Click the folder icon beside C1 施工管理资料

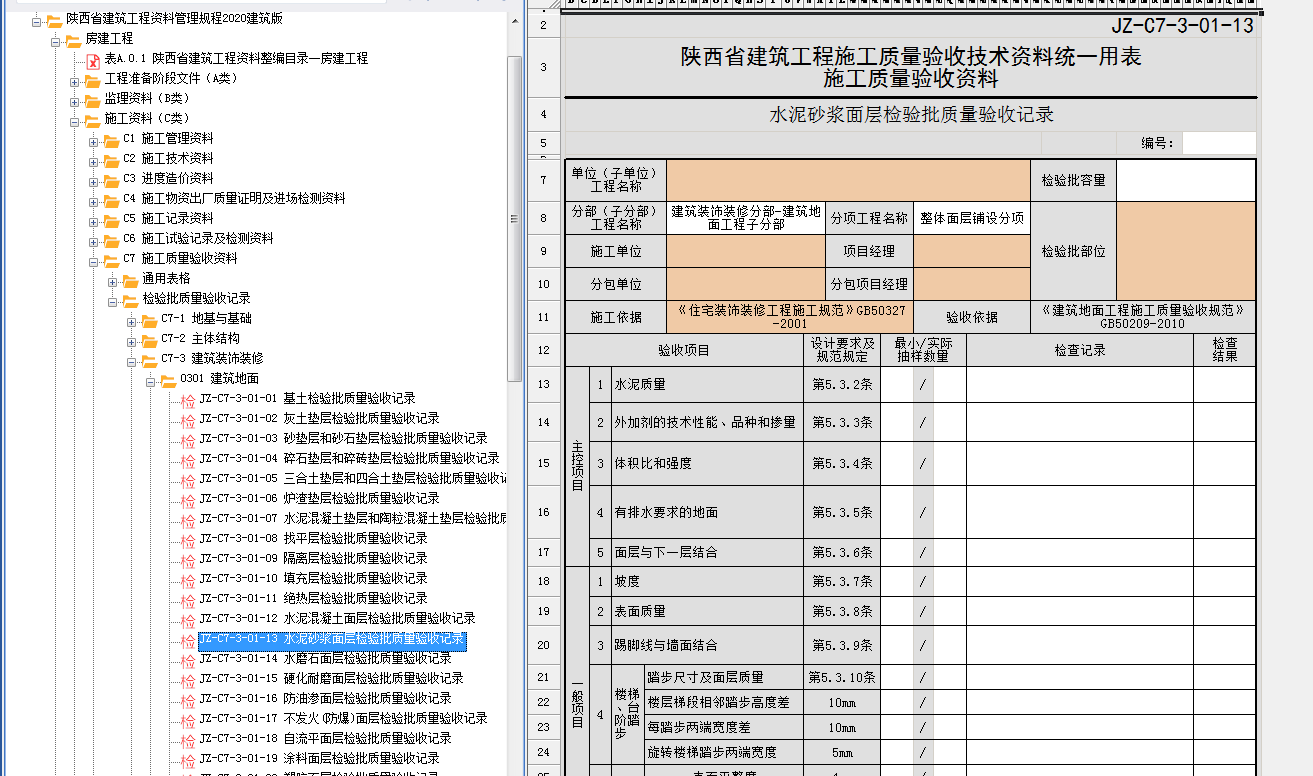111,139
